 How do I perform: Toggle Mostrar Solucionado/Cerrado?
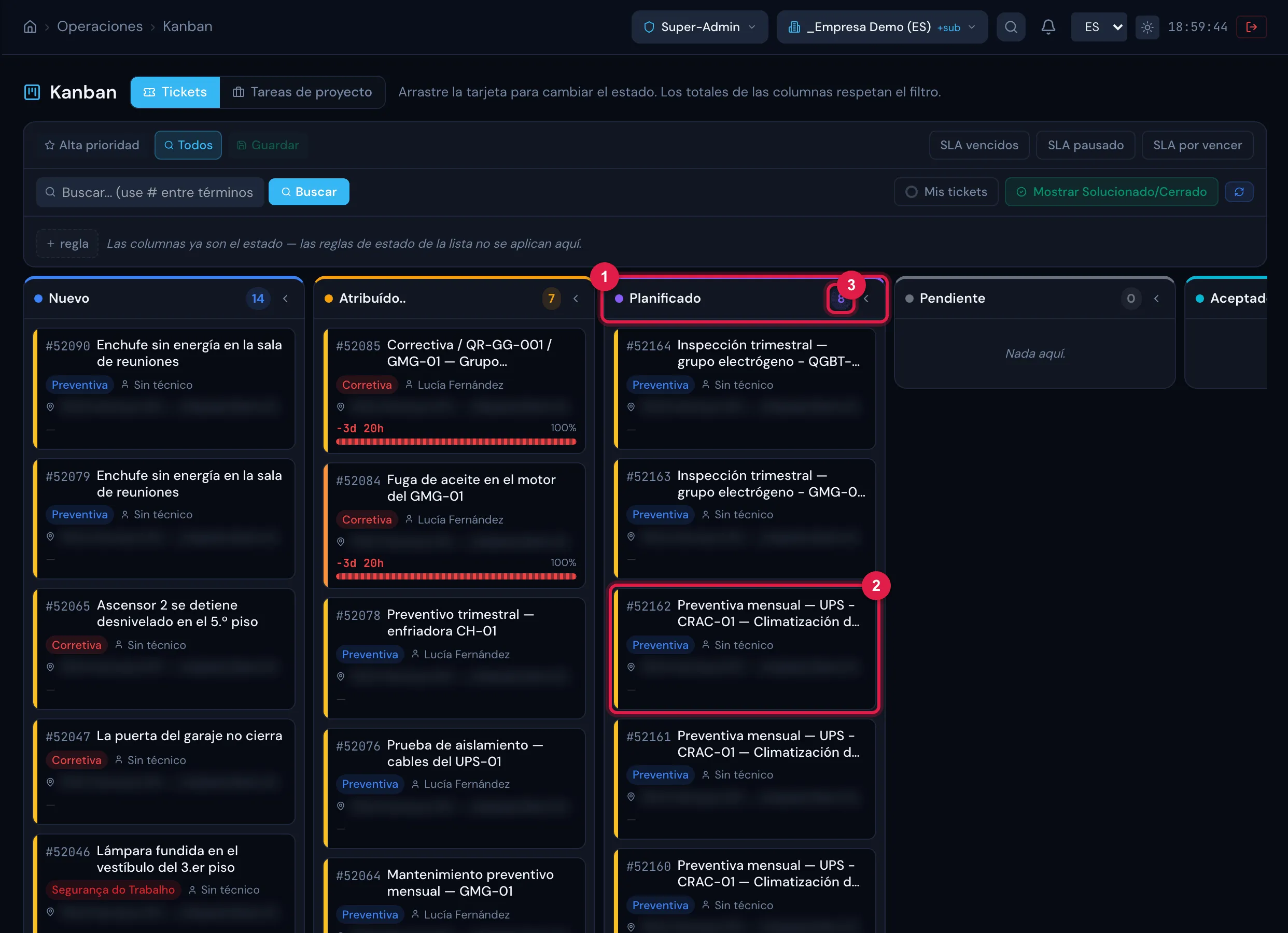coord(1111,192)
